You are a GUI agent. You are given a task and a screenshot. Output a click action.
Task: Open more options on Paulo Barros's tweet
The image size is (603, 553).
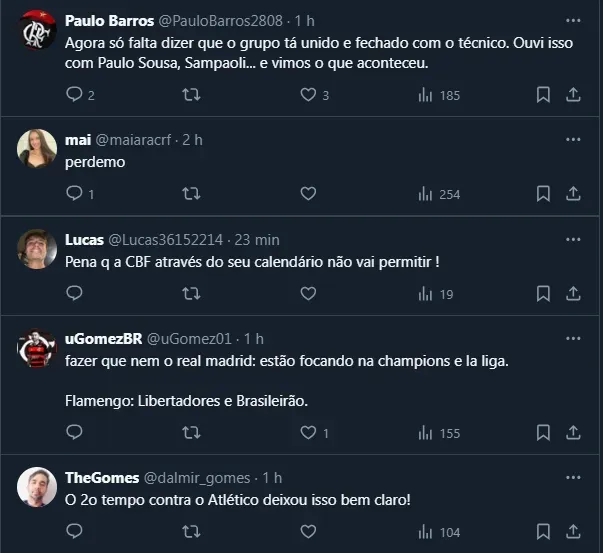click(573, 20)
